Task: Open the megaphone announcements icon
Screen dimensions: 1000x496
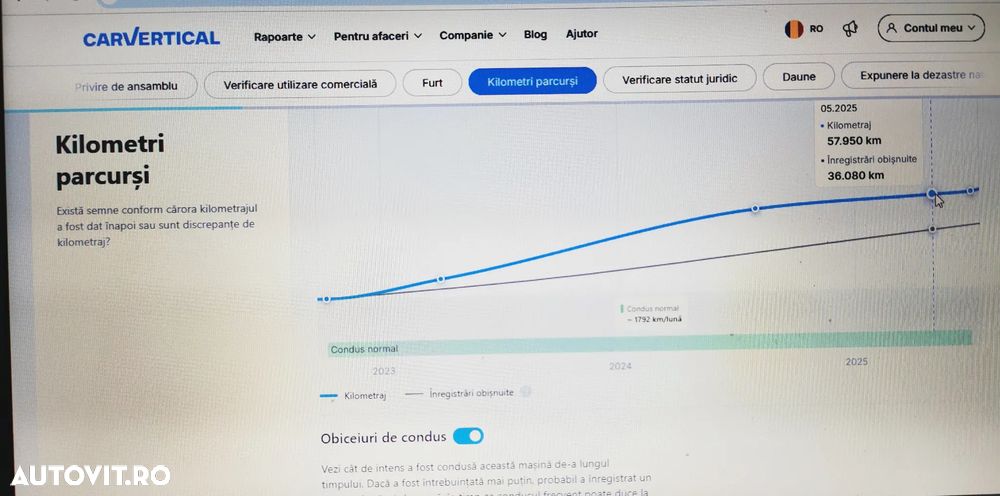Action: click(x=850, y=29)
